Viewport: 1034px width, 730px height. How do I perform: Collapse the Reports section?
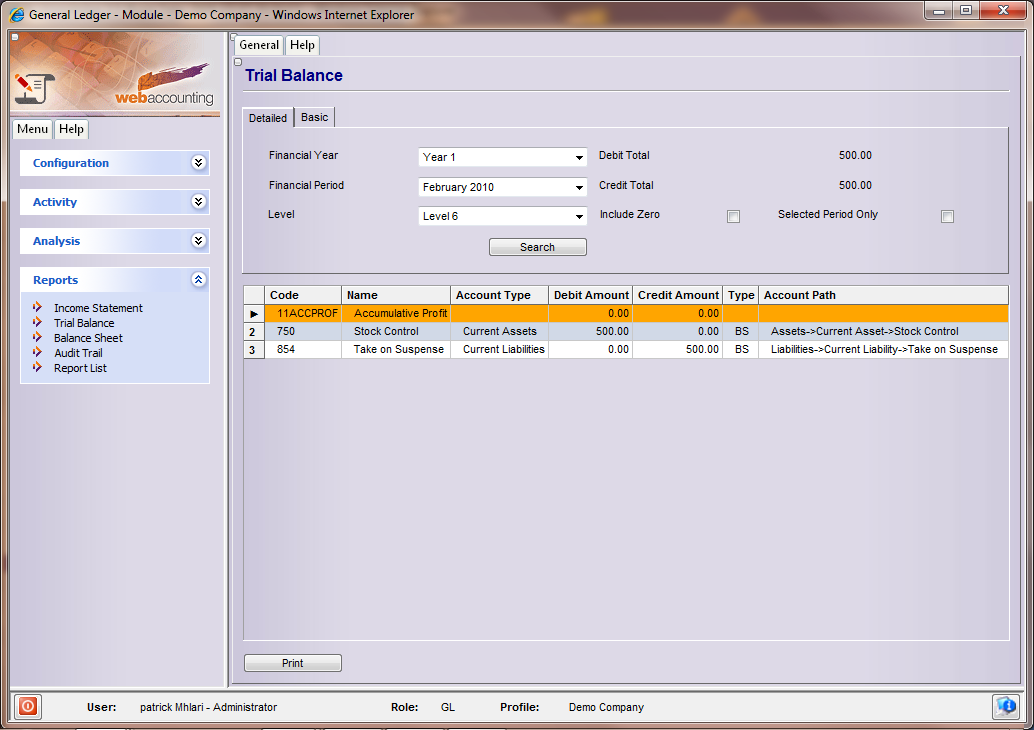198,280
